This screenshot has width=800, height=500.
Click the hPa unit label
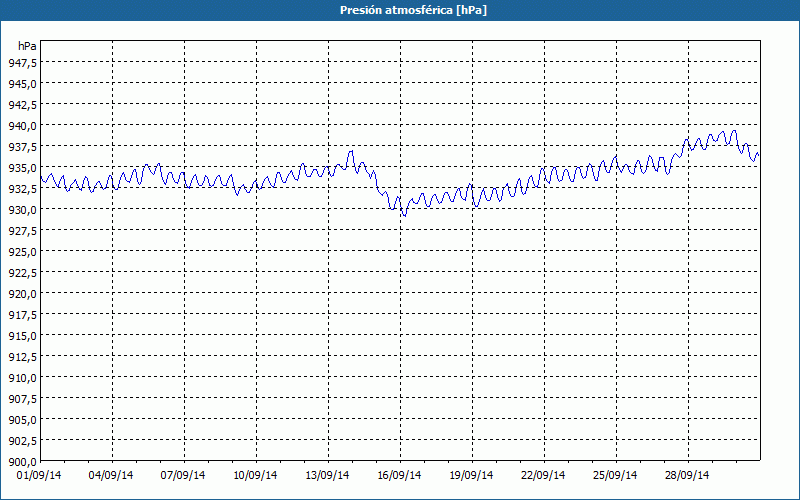(27, 46)
